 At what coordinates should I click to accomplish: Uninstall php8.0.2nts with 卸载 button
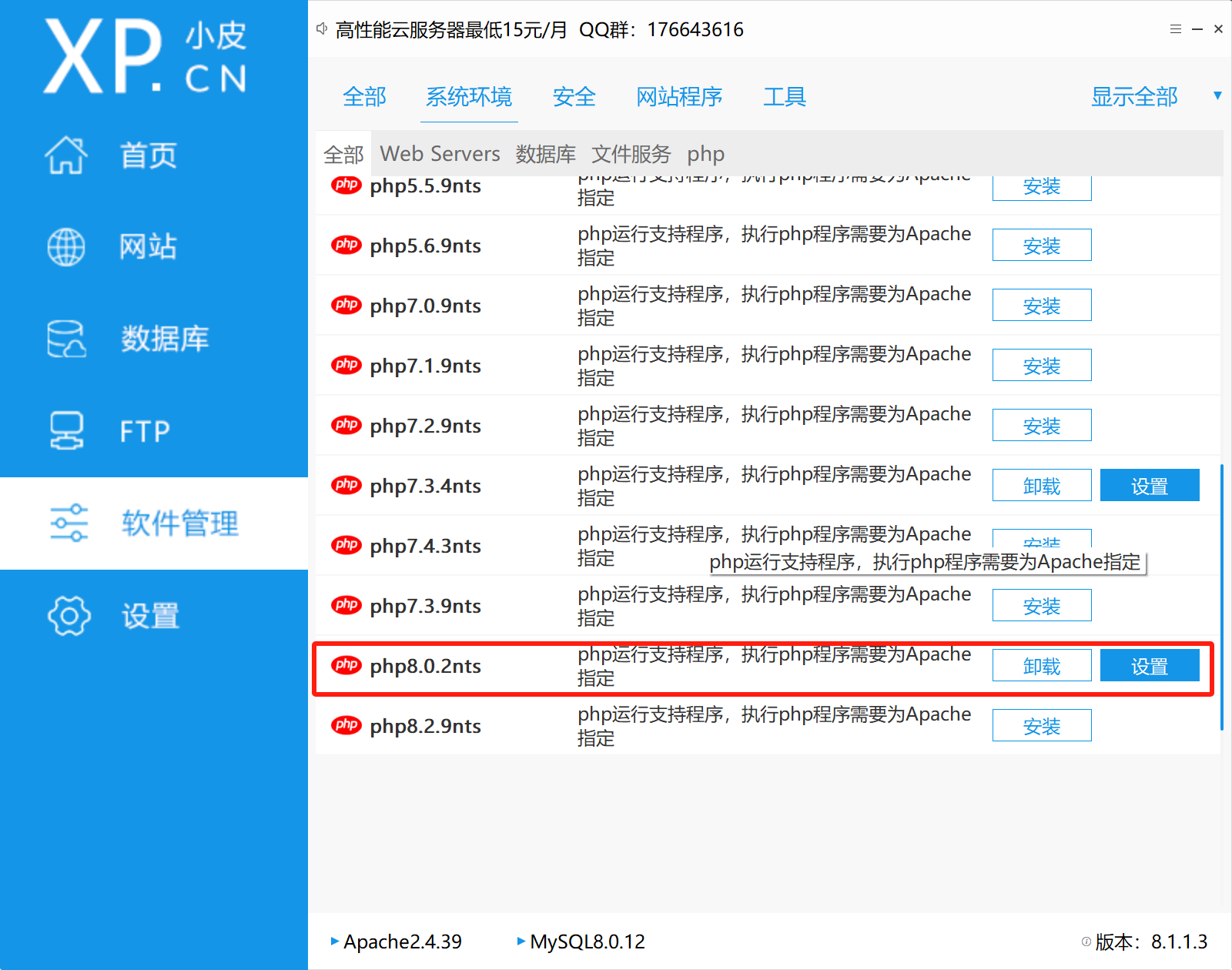point(1042,665)
